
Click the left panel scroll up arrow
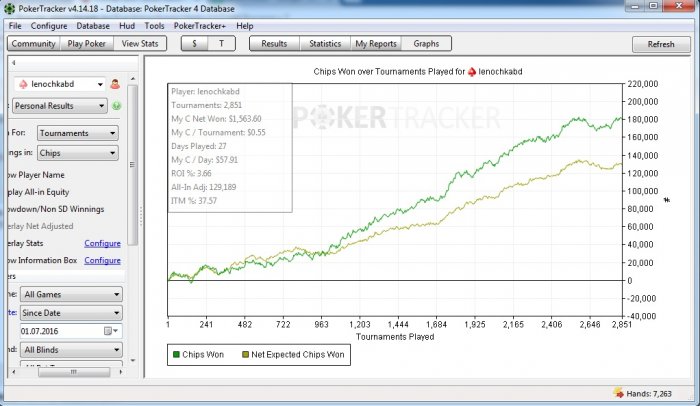[133, 79]
